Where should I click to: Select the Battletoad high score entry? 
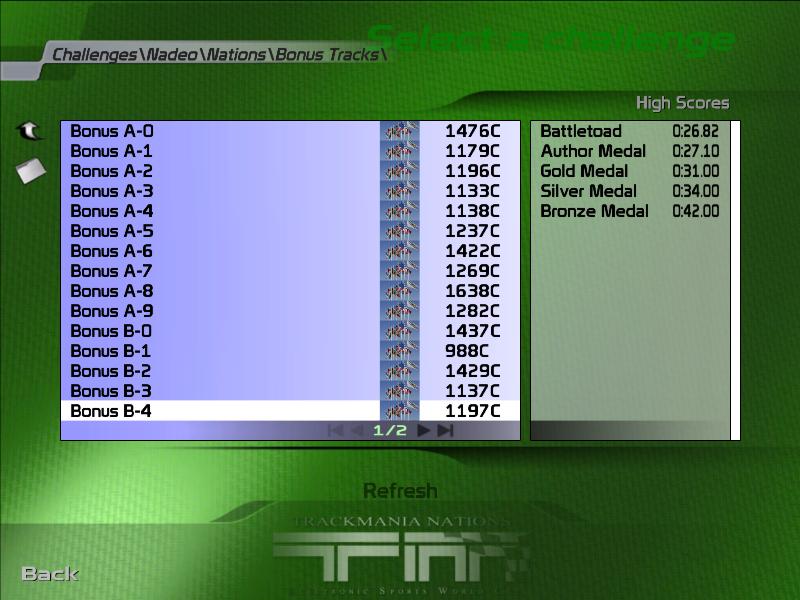(581, 131)
